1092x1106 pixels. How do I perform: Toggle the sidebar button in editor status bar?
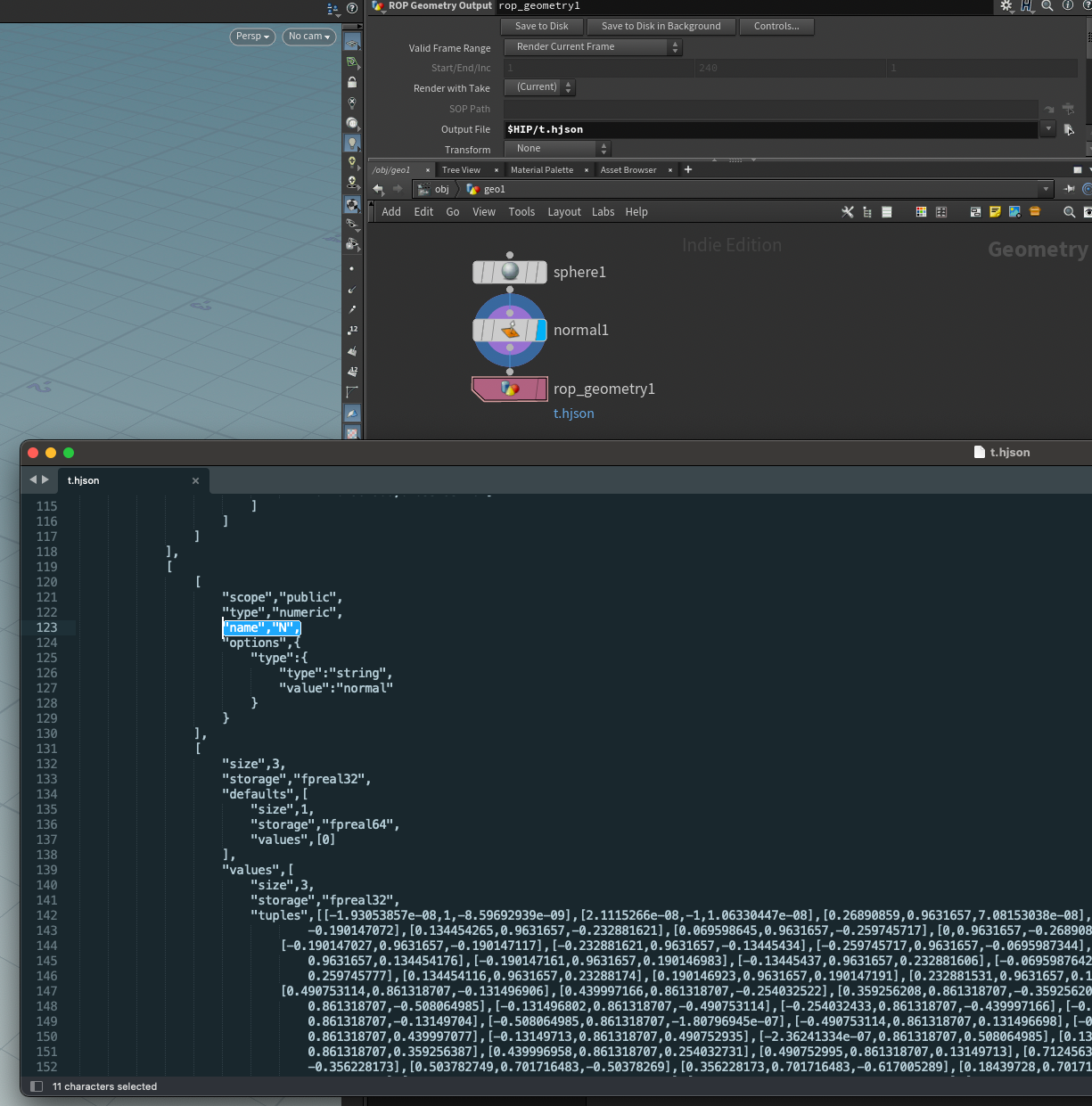[x=37, y=1086]
